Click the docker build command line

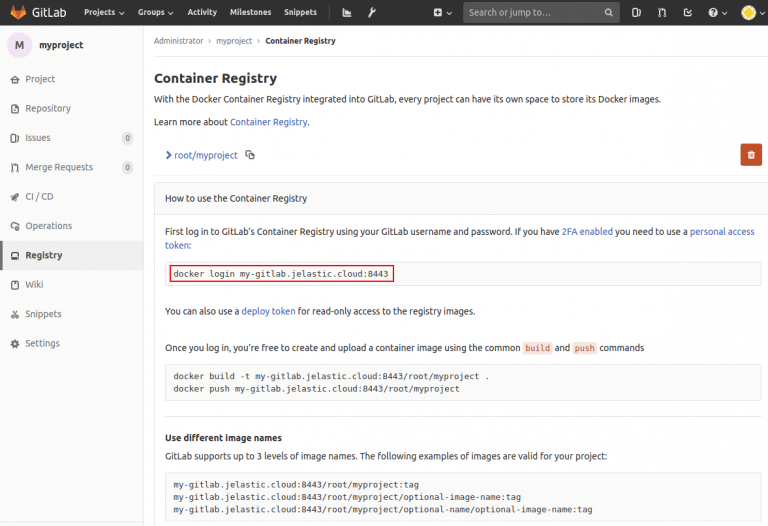point(331,376)
